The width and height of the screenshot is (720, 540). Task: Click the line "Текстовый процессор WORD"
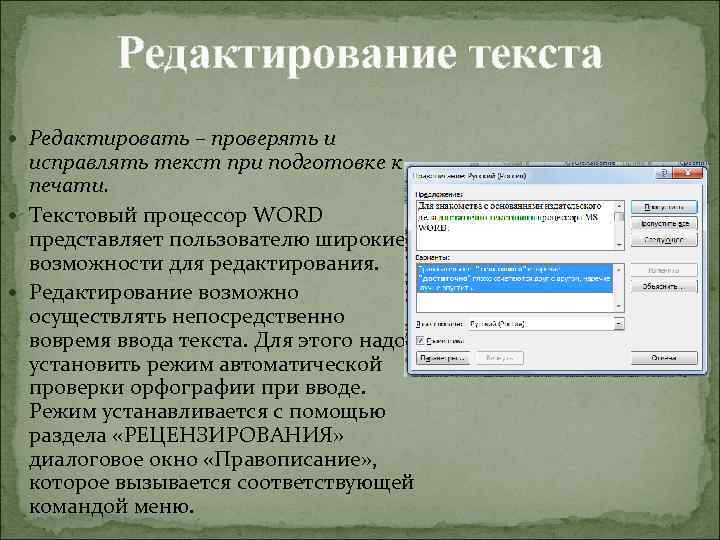click(x=176, y=215)
